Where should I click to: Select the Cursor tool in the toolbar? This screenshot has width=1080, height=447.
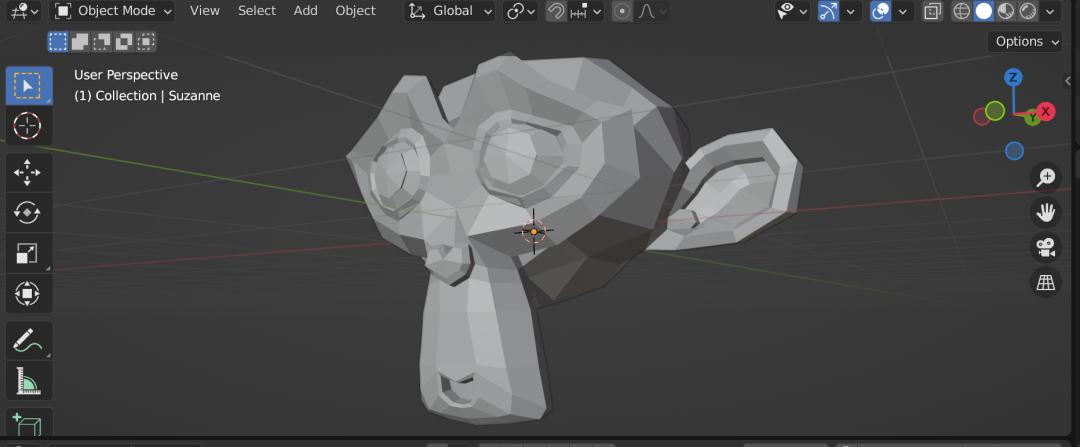(27, 126)
